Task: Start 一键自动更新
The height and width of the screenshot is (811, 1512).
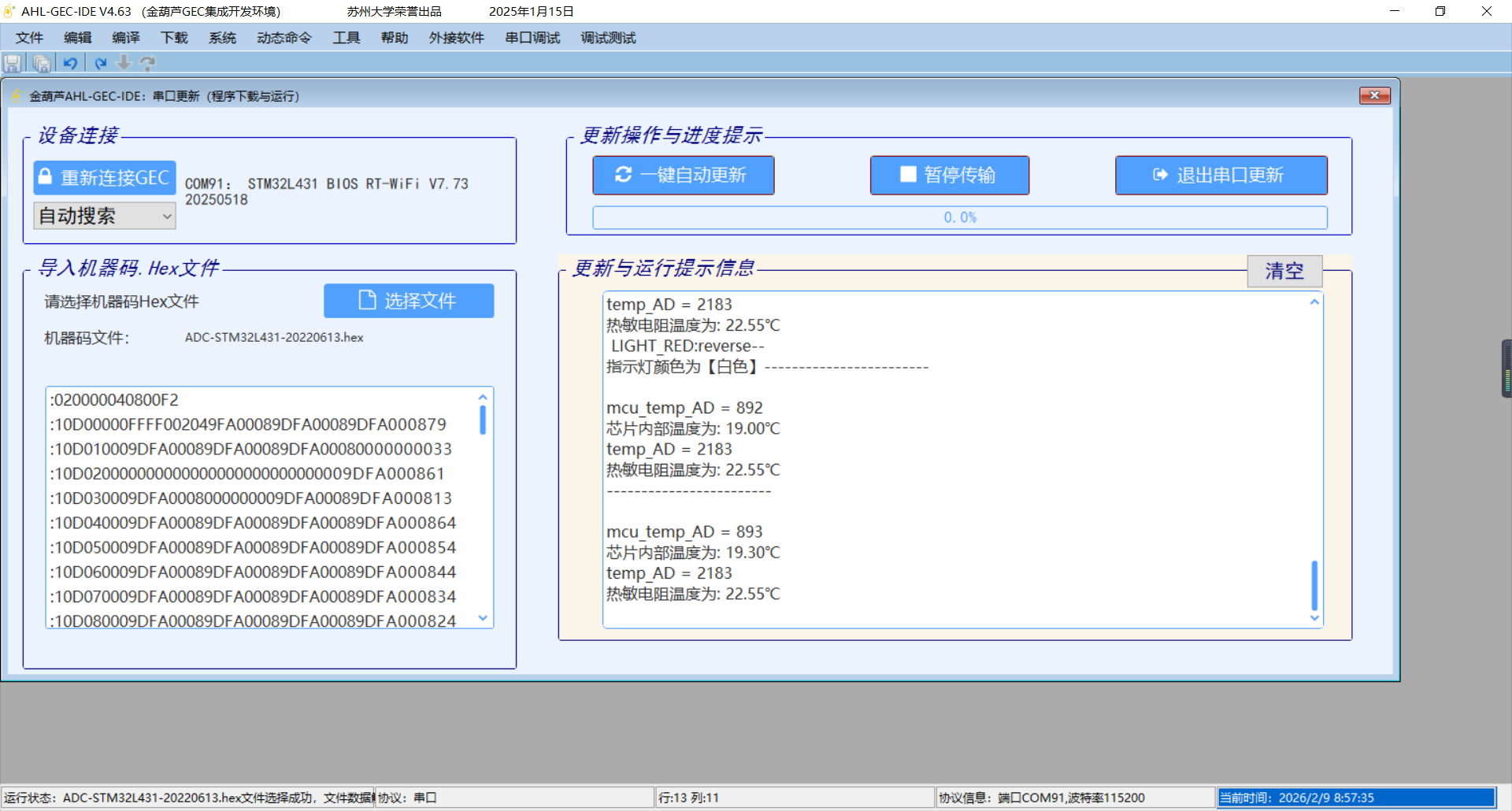Action: 683,175
